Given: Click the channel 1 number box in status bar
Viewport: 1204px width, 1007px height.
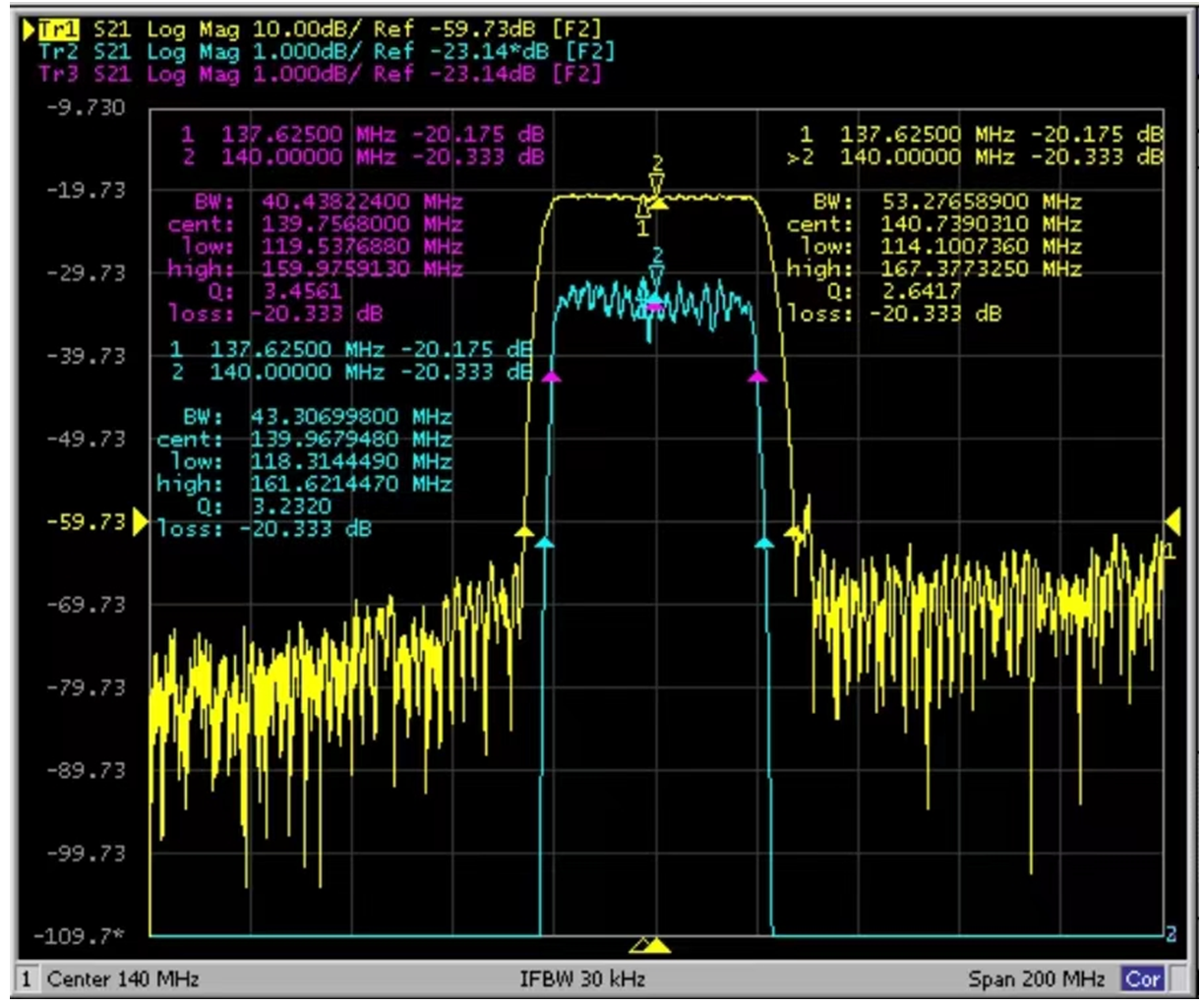Looking at the screenshot, I should pyautogui.click(x=27, y=978).
